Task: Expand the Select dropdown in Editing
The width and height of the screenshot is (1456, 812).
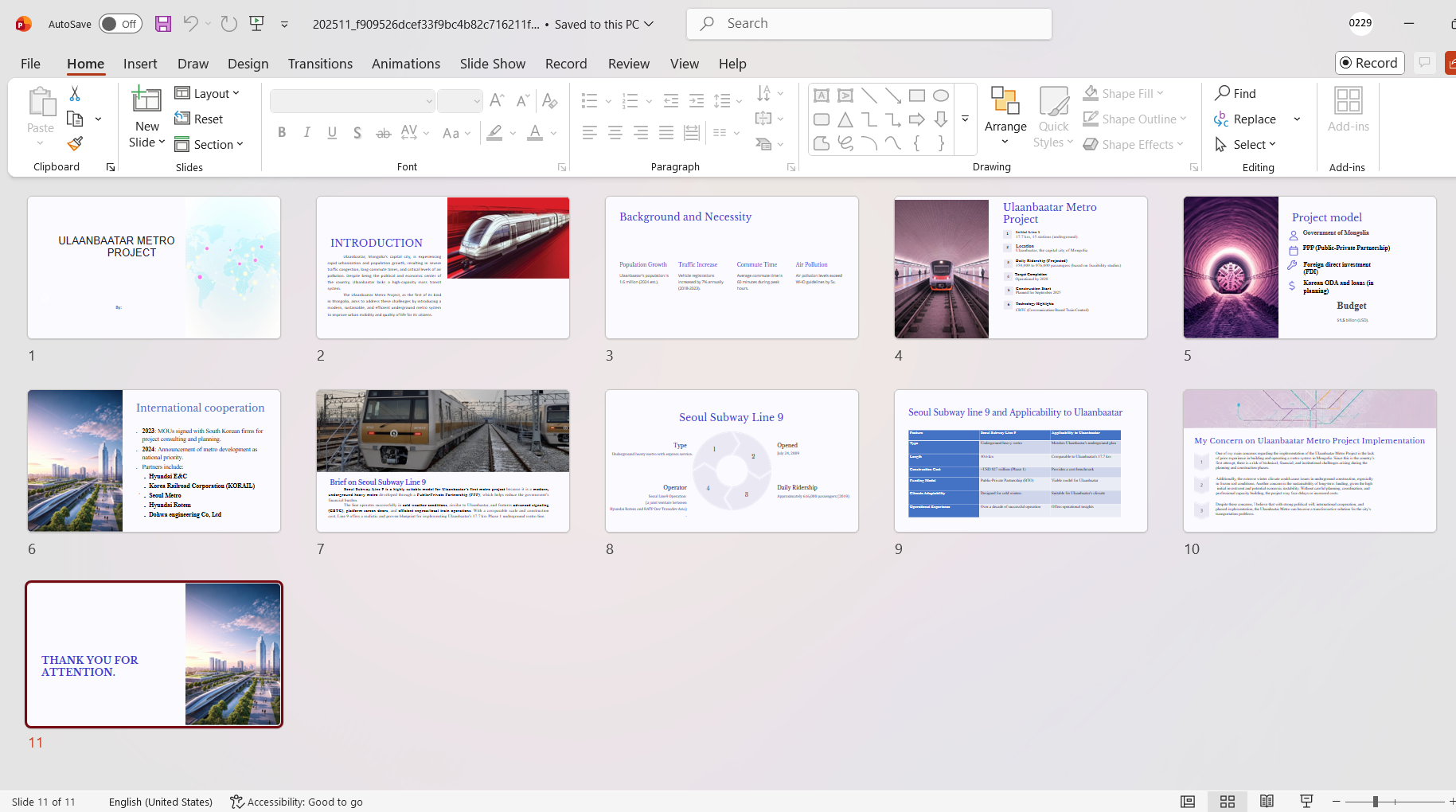Action: (x=1246, y=144)
